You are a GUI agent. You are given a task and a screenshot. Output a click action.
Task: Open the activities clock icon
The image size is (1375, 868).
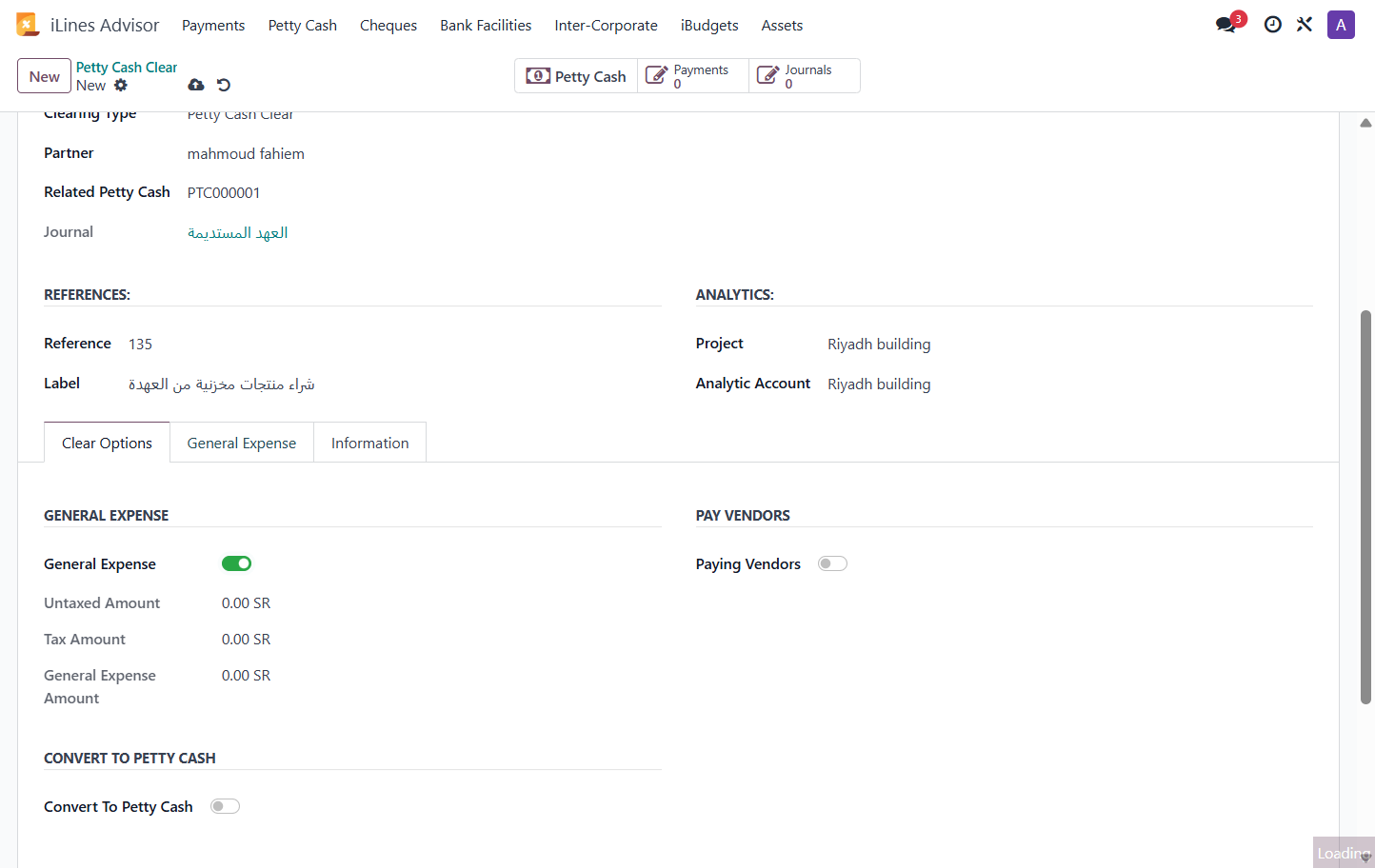coord(1272,25)
